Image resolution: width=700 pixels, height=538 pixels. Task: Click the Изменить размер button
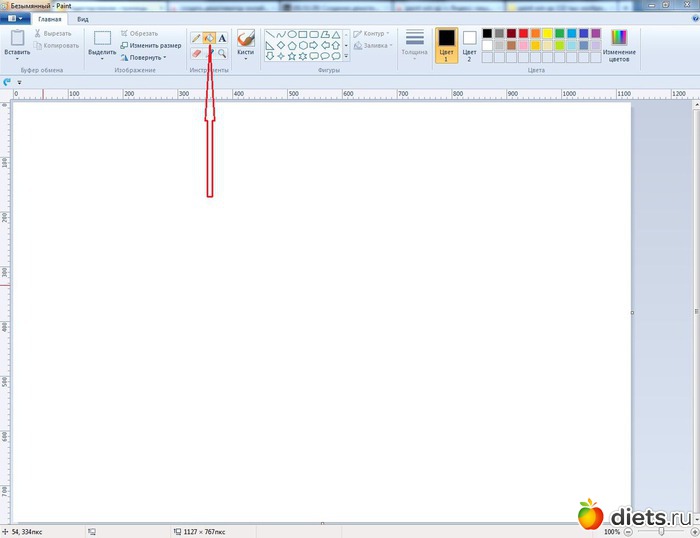coord(151,46)
